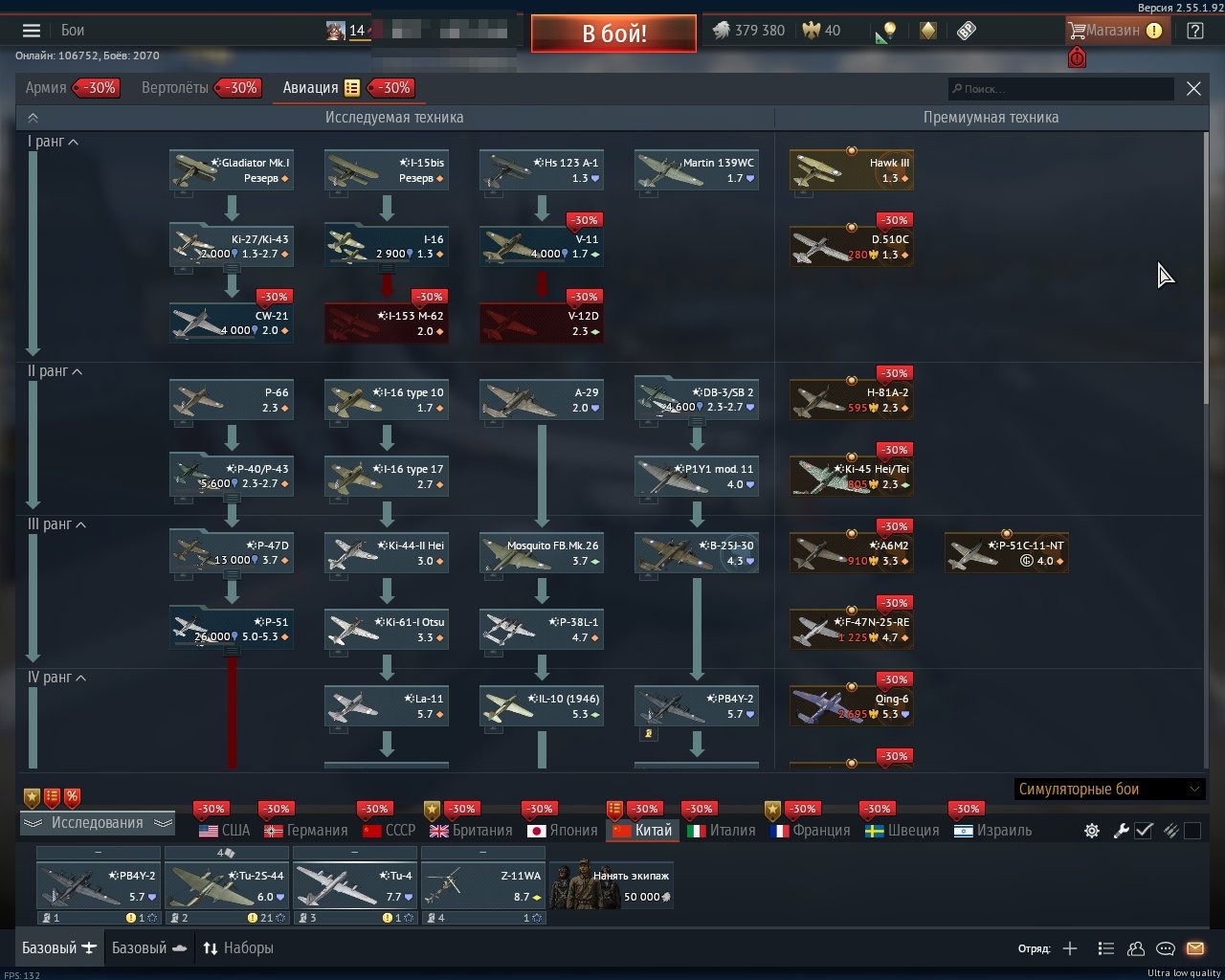Select the I-153 M-62 red card
Screen dimensions: 1225x980
coord(387,323)
